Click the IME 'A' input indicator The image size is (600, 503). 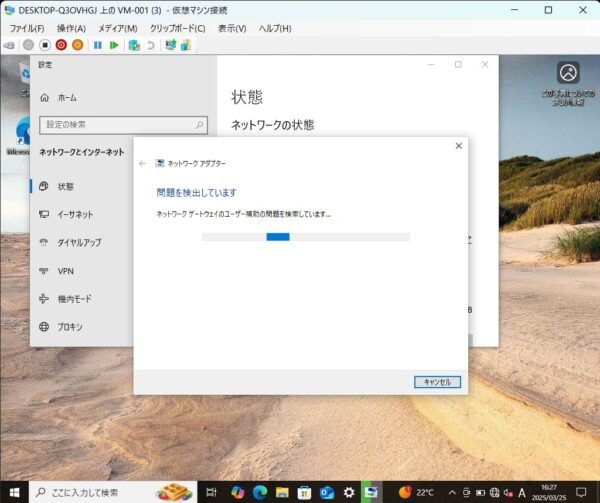coord(522,493)
